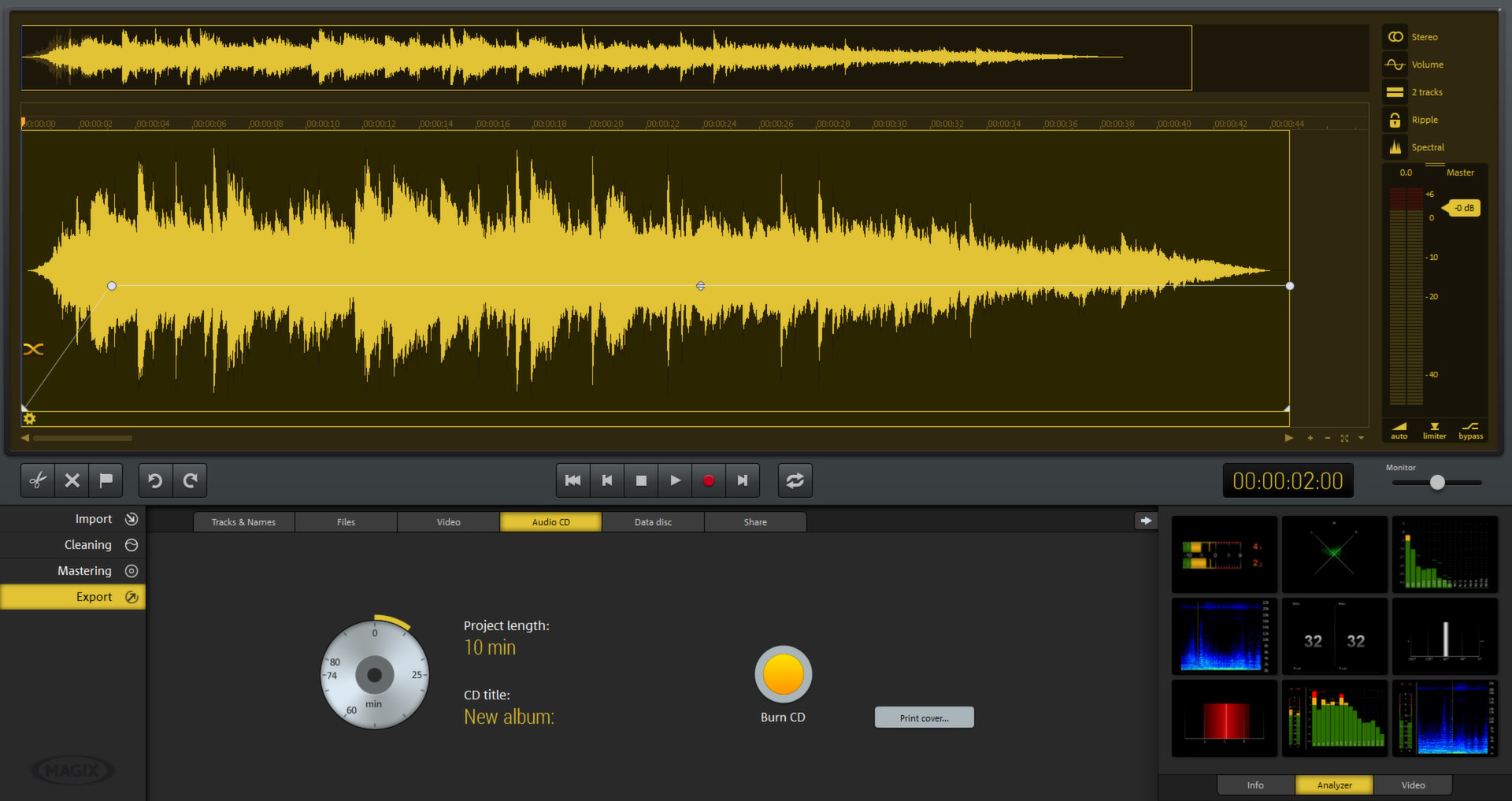Viewport: 1512px width, 801px height.
Task: Click the Monitor volume slider knob
Action: click(1437, 483)
